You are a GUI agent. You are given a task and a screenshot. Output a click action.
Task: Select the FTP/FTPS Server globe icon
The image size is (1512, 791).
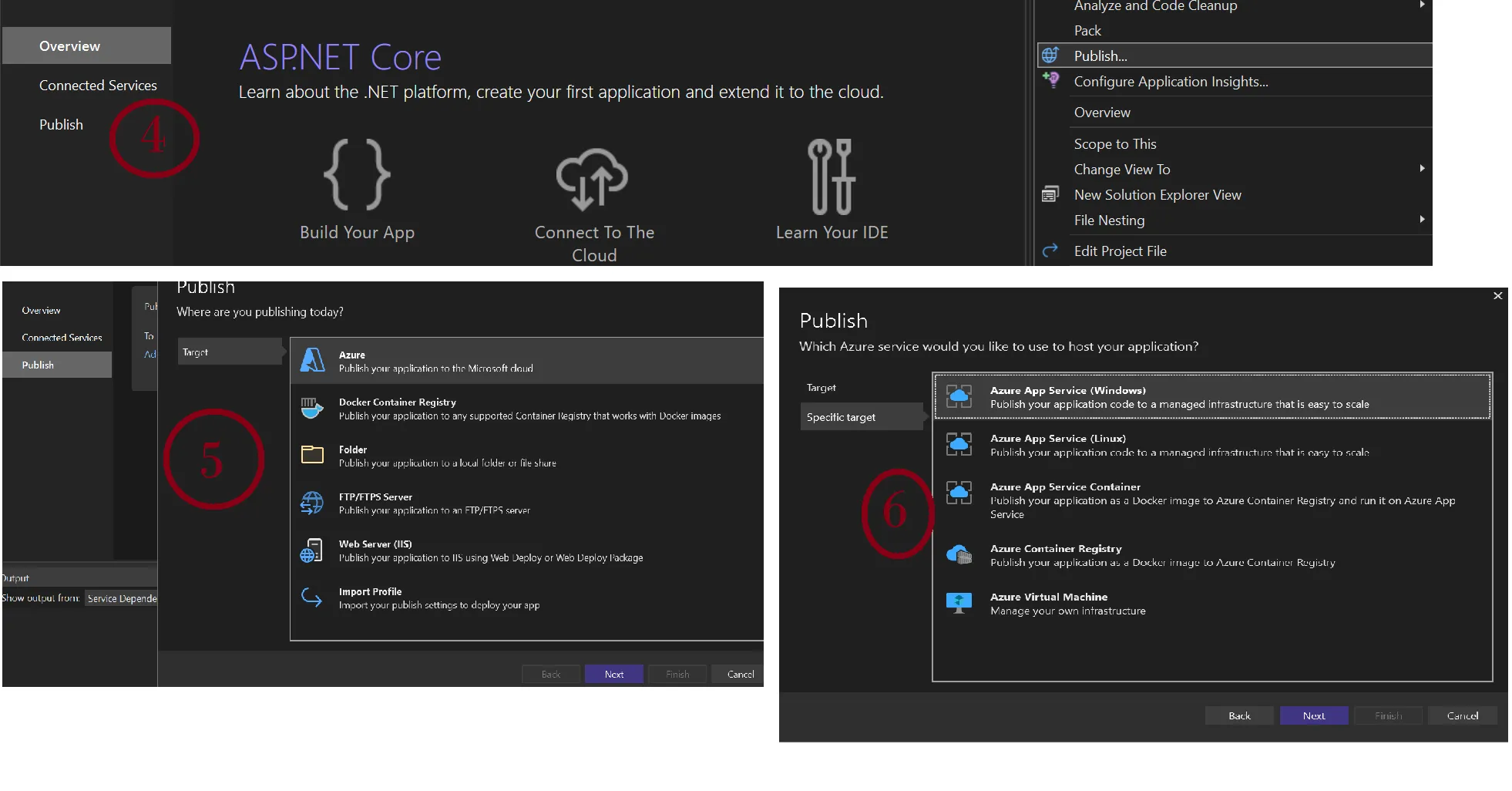[312, 503]
